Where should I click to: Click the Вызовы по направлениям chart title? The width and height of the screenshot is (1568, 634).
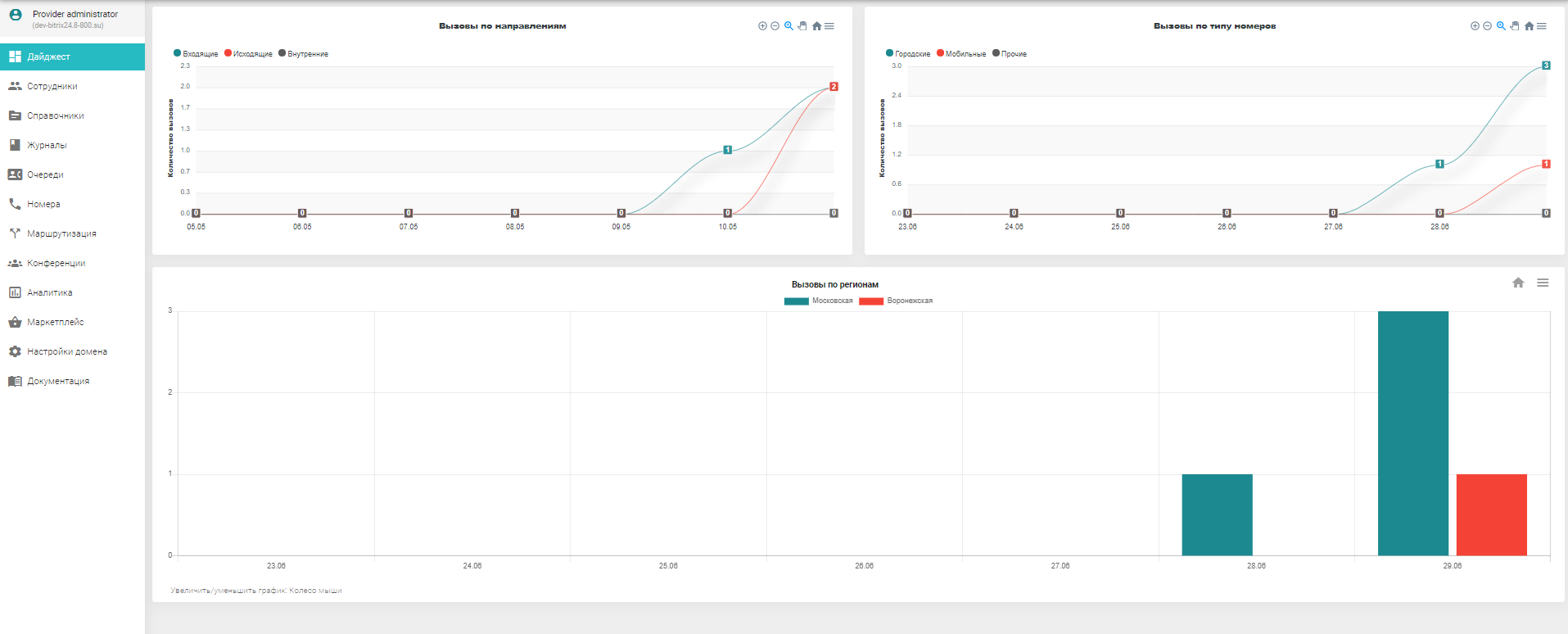coord(503,26)
